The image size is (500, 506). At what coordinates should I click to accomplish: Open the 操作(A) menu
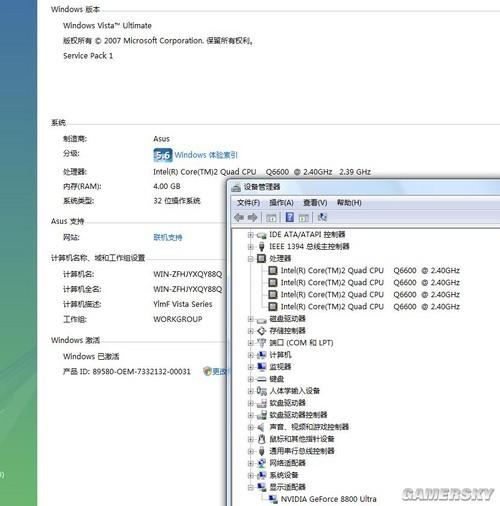coord(281,203)
